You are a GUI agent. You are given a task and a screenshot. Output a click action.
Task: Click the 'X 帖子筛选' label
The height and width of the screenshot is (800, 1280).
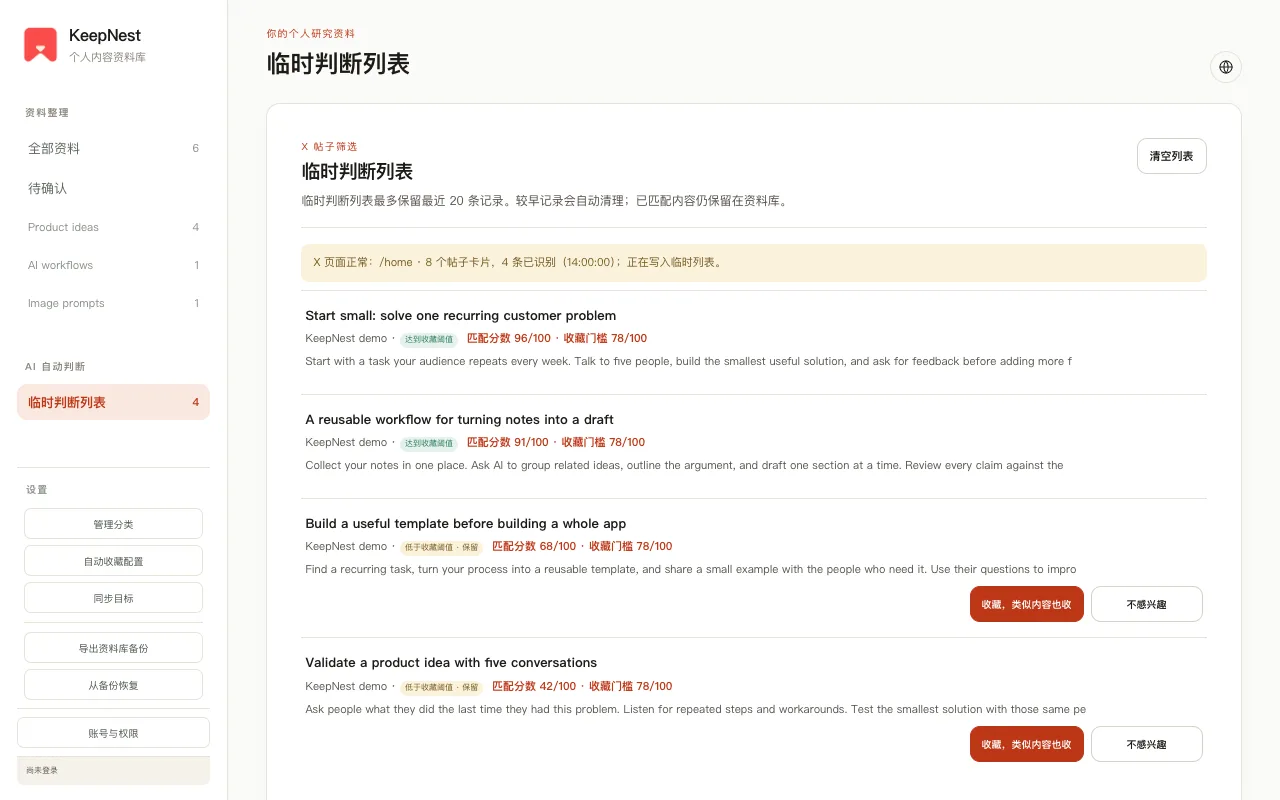click(x=329, y=146)
